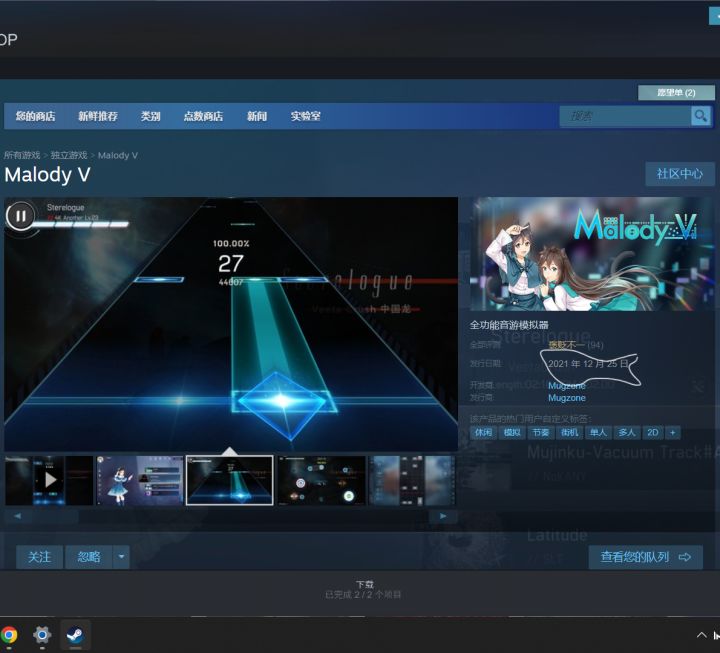720x653 pixels.
Task: Select the 2D tag
Action: pos(652,433)
